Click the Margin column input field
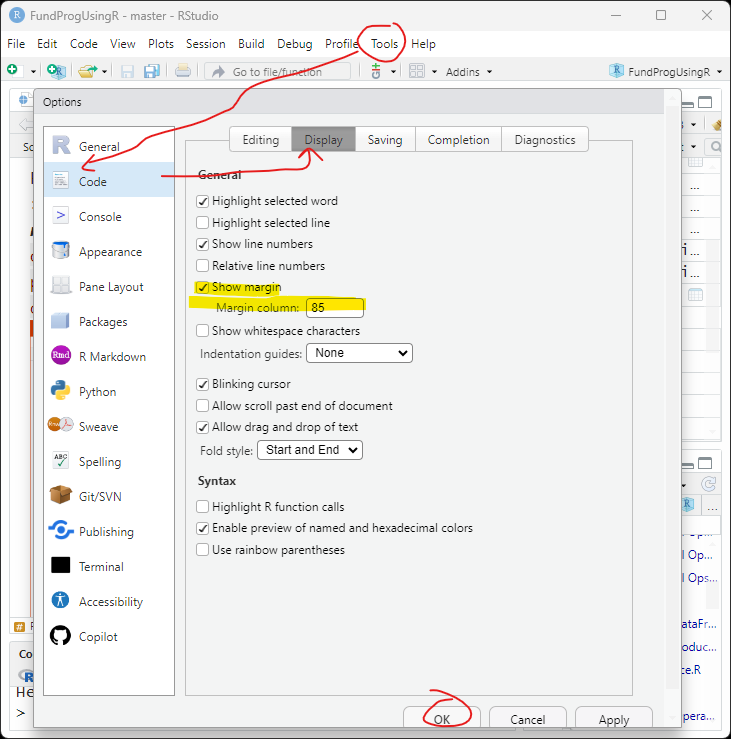This screenshot has width=731, height=739. click(335, 308)
